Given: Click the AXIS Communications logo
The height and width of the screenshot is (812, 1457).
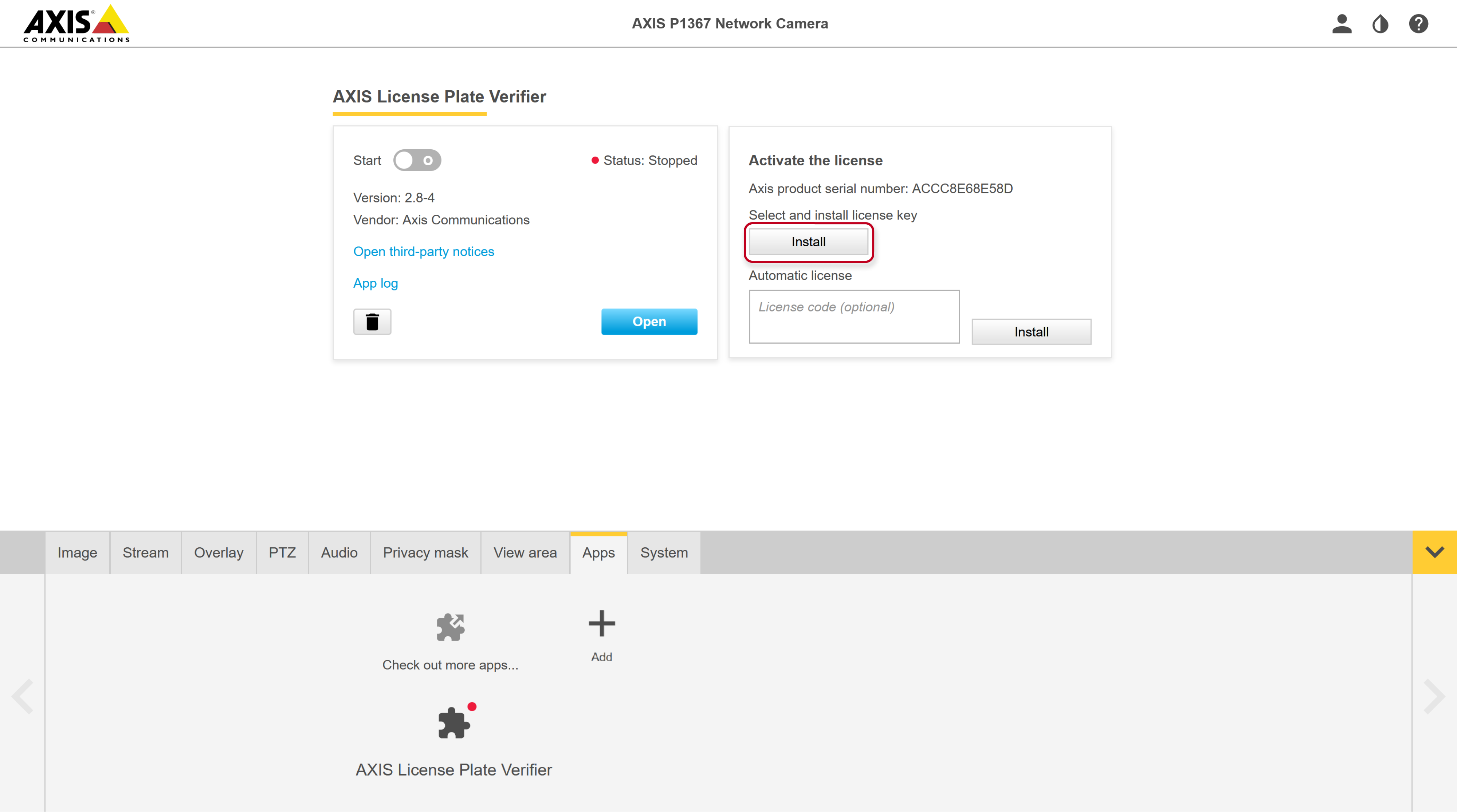Looking at the screenshot, I should 76,24.
